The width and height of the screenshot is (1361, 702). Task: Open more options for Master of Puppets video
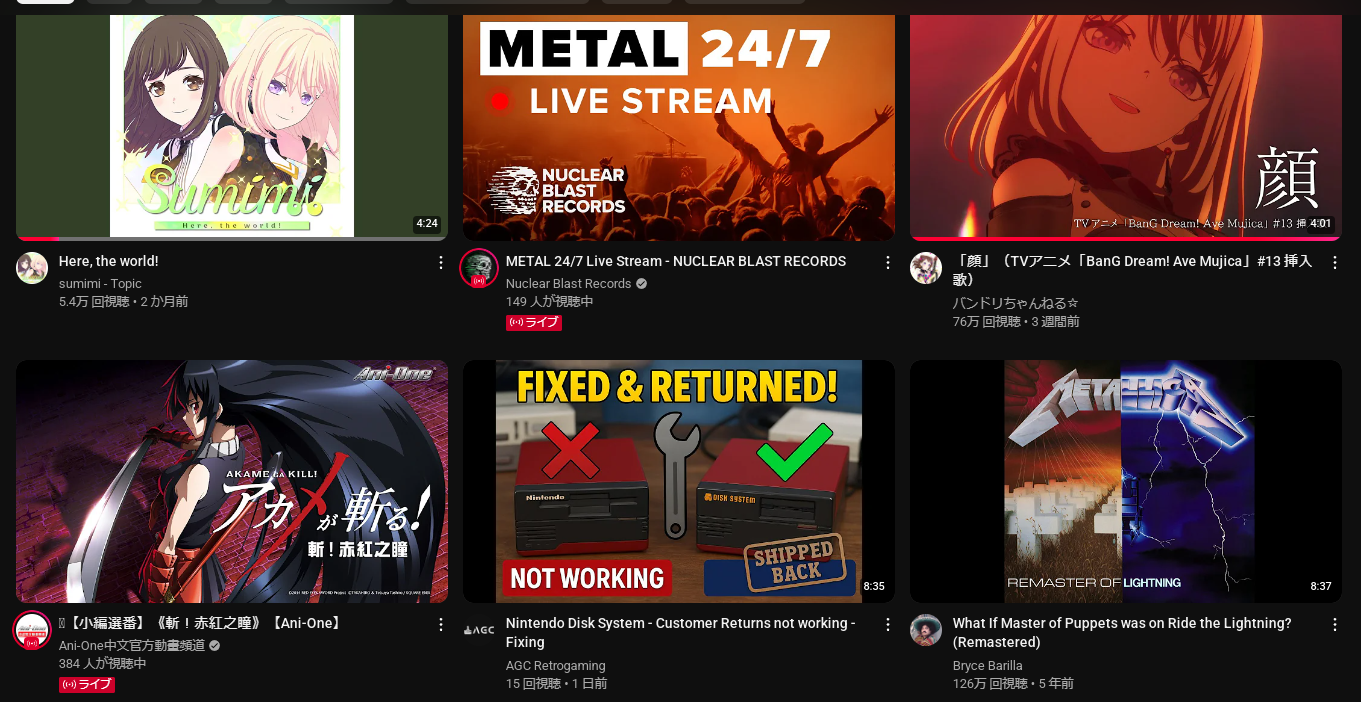pos(1335,624)
